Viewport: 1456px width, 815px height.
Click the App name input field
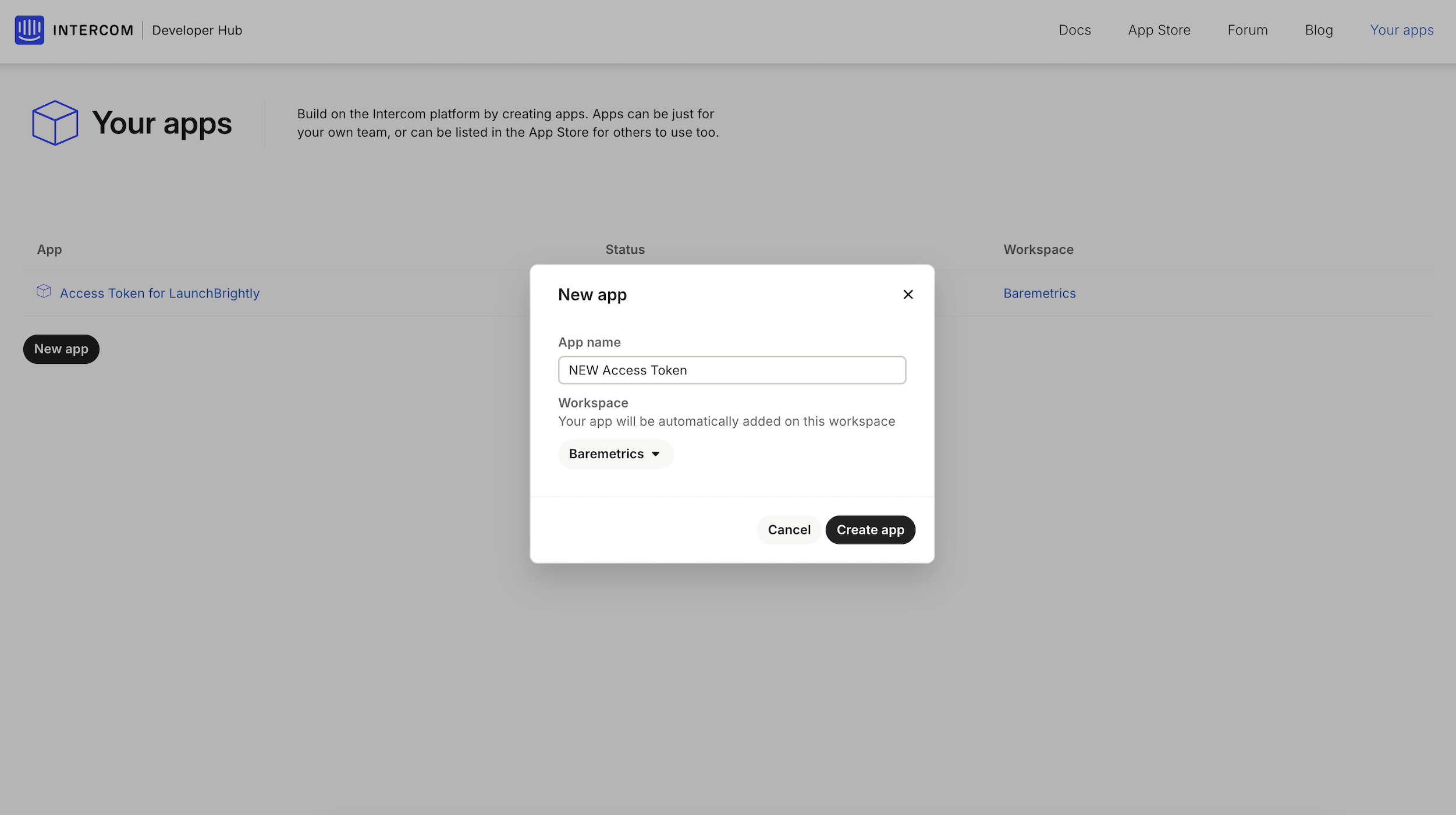tap(731, 370)
